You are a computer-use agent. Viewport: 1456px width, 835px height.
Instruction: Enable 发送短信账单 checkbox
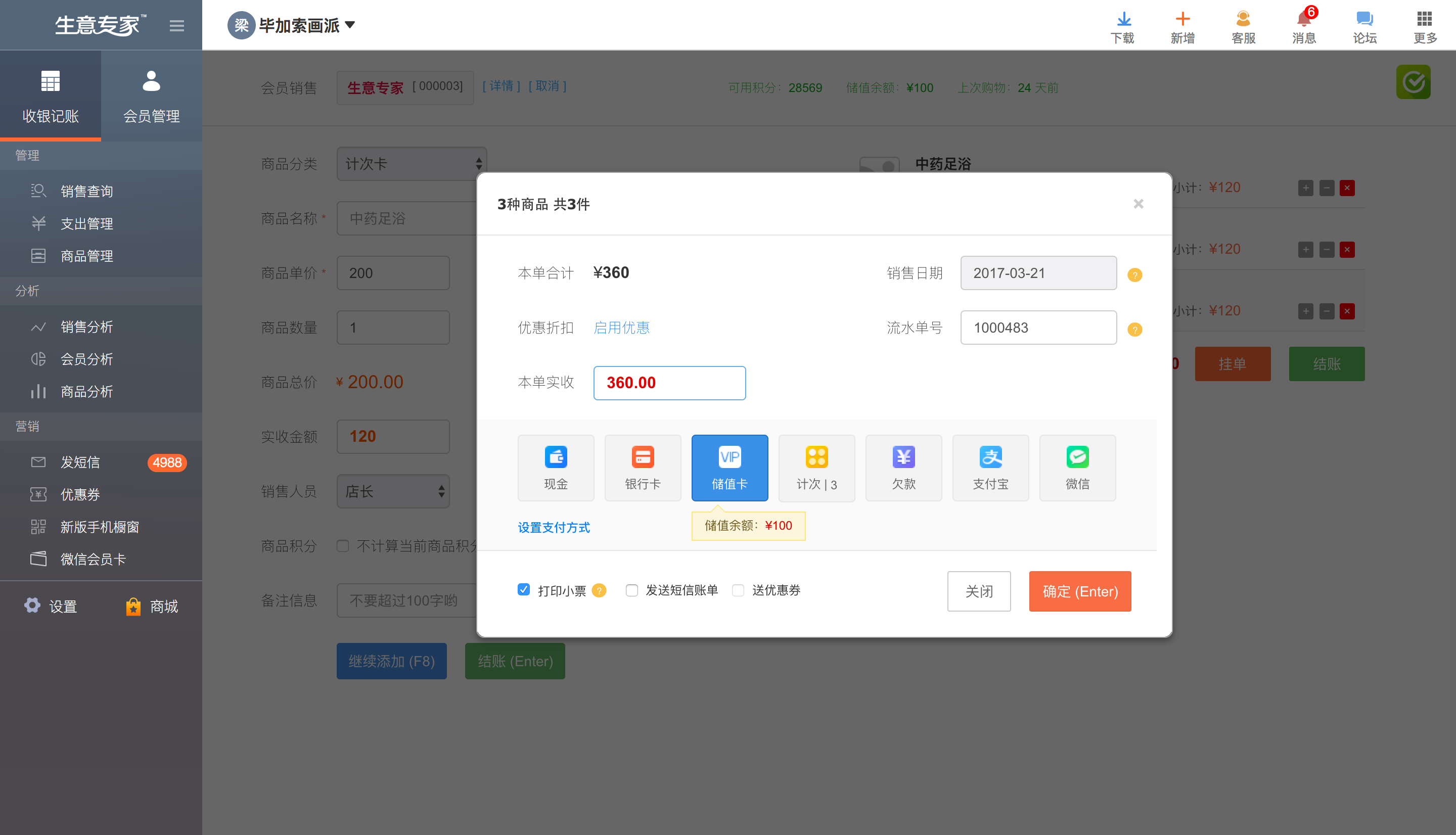[631, 590]
